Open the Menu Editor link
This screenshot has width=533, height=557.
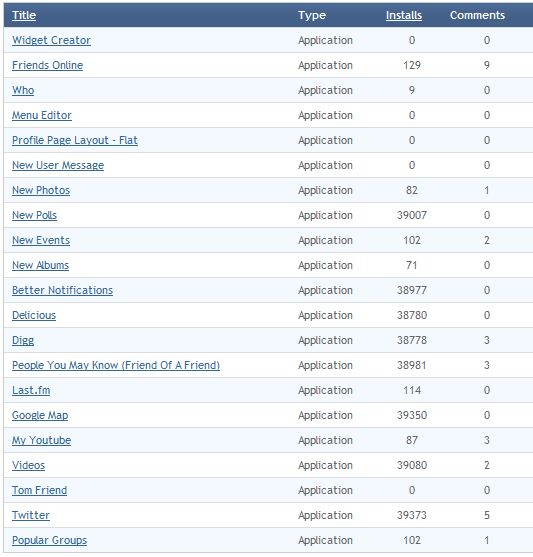tap(42, 115)
